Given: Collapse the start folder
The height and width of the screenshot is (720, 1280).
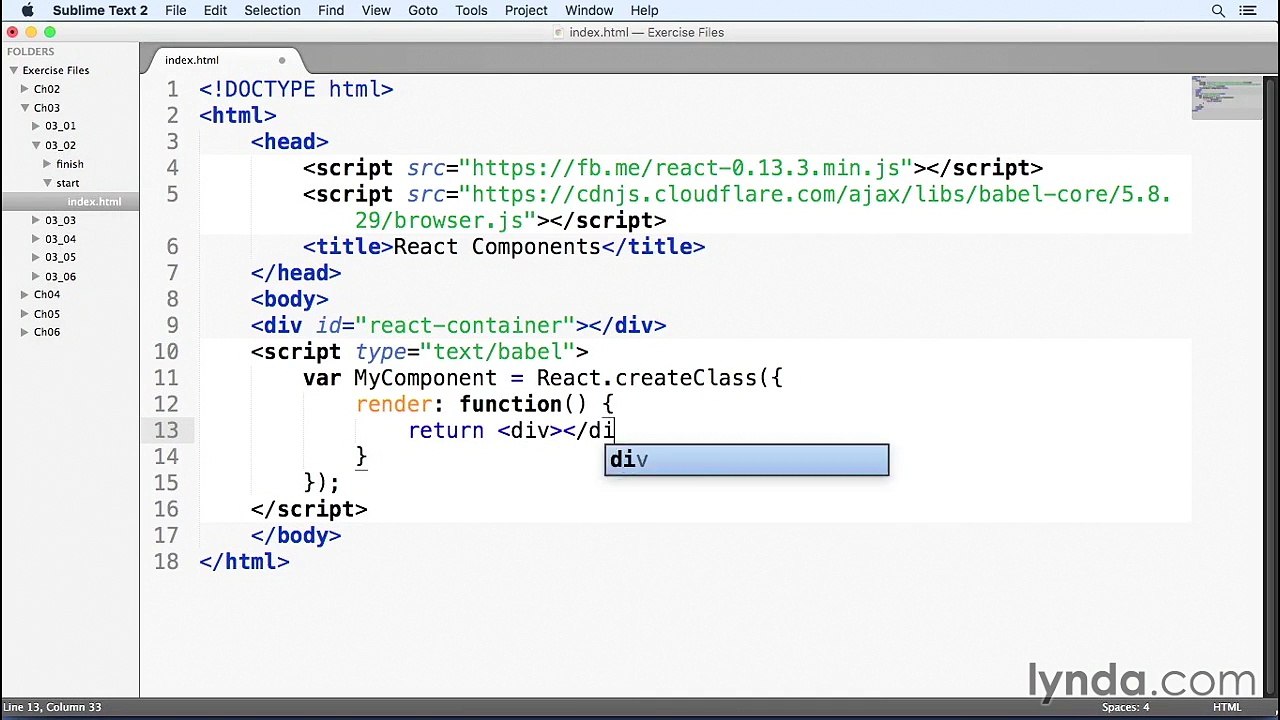Looking at the screenshot, I should (x=47, y=183).
